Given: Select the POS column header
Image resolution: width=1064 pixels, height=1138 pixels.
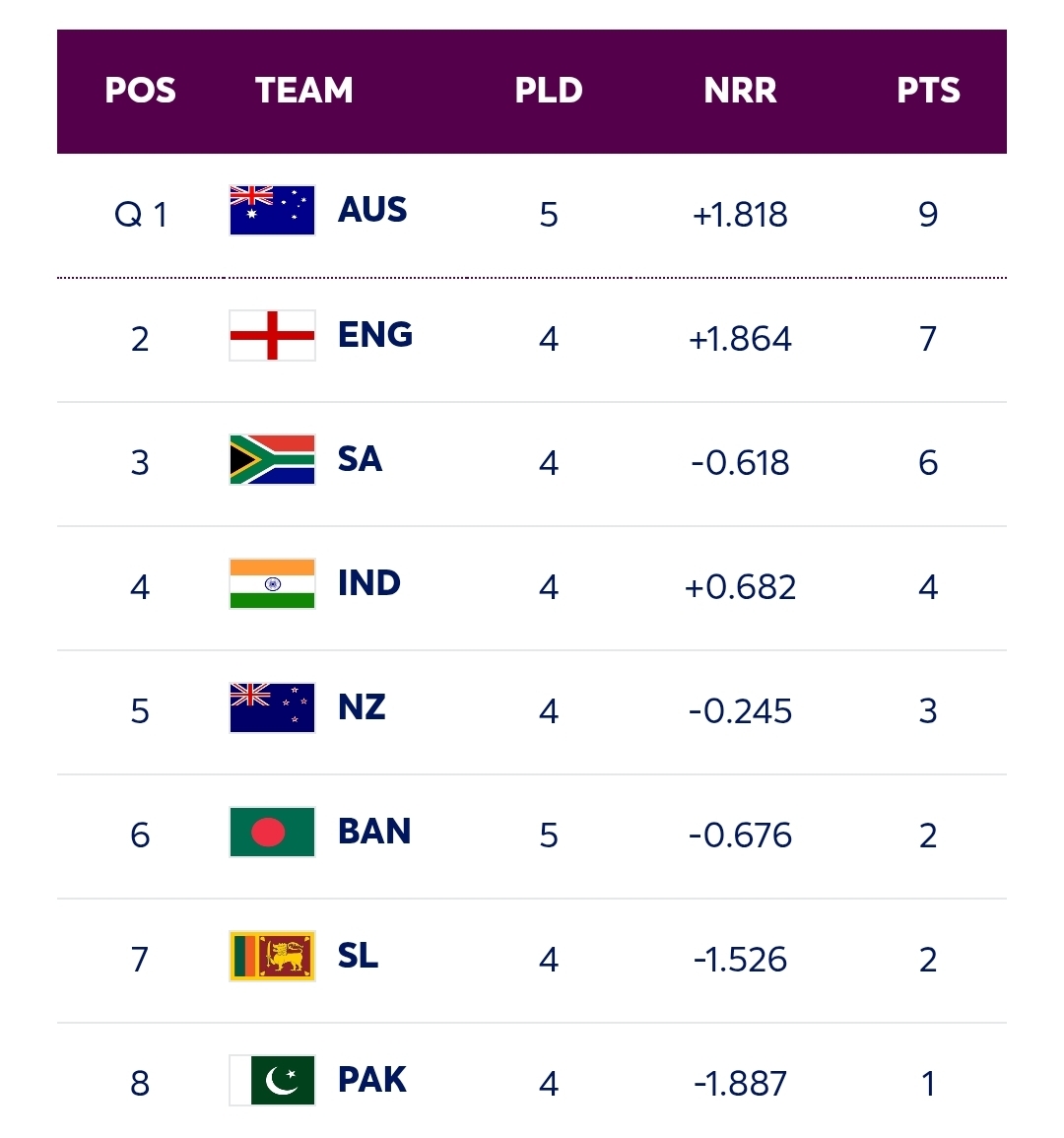Looking at the screenshot, I should point(140,91).
